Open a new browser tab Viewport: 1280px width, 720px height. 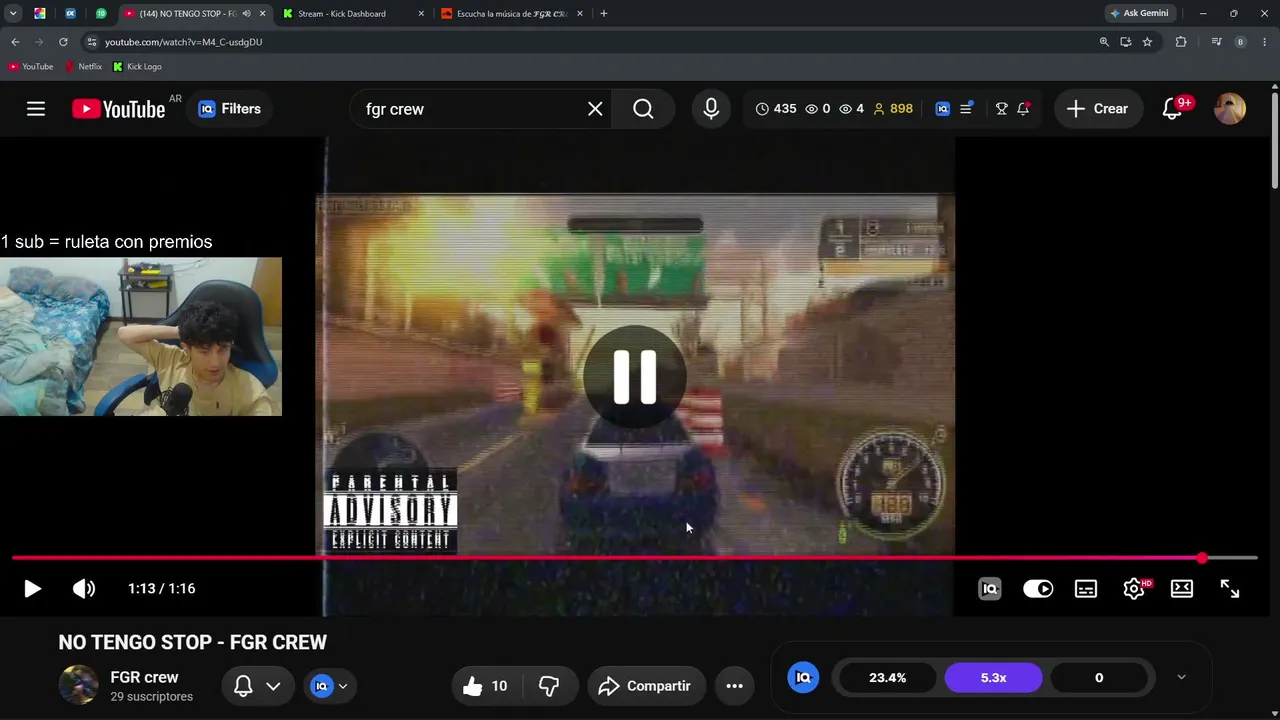point(603,14)
